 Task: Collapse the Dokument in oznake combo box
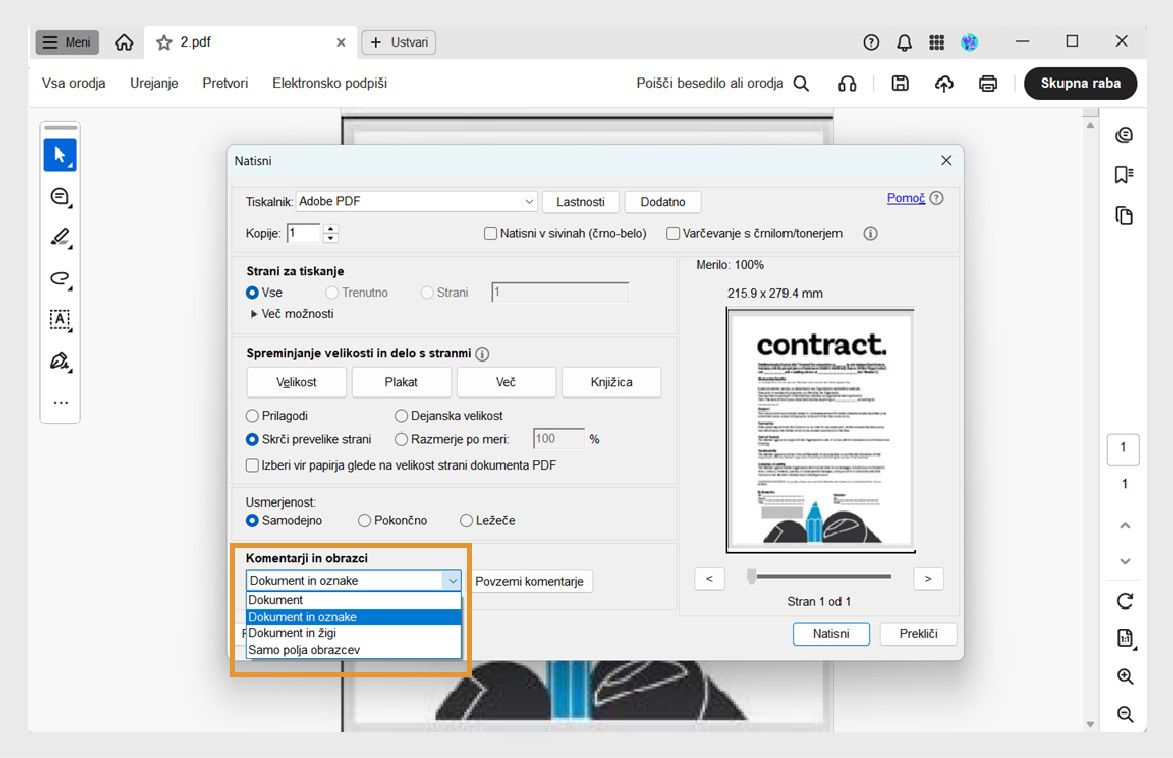click(453, 581)
